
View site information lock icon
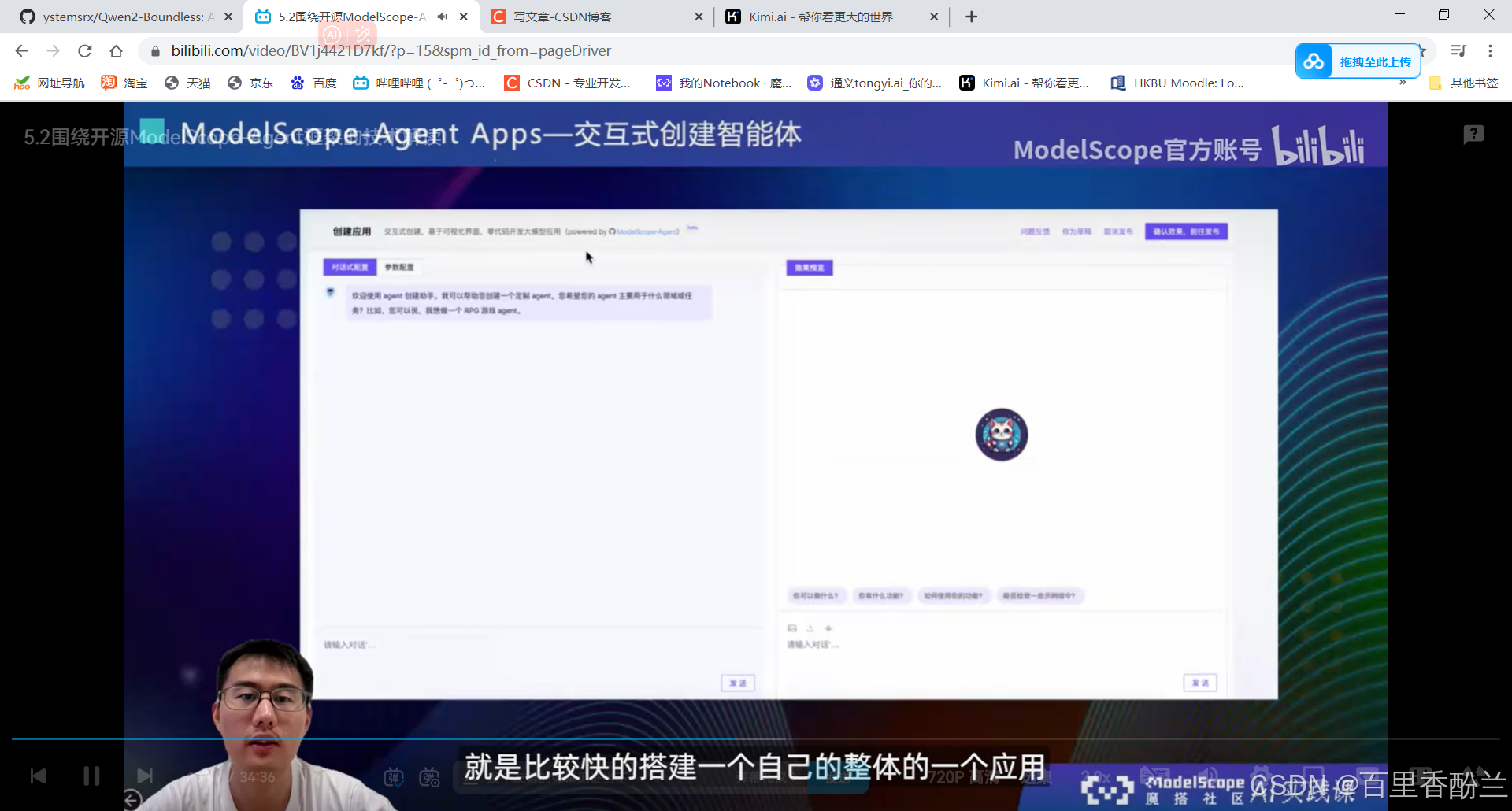click(x=155, y=51)
